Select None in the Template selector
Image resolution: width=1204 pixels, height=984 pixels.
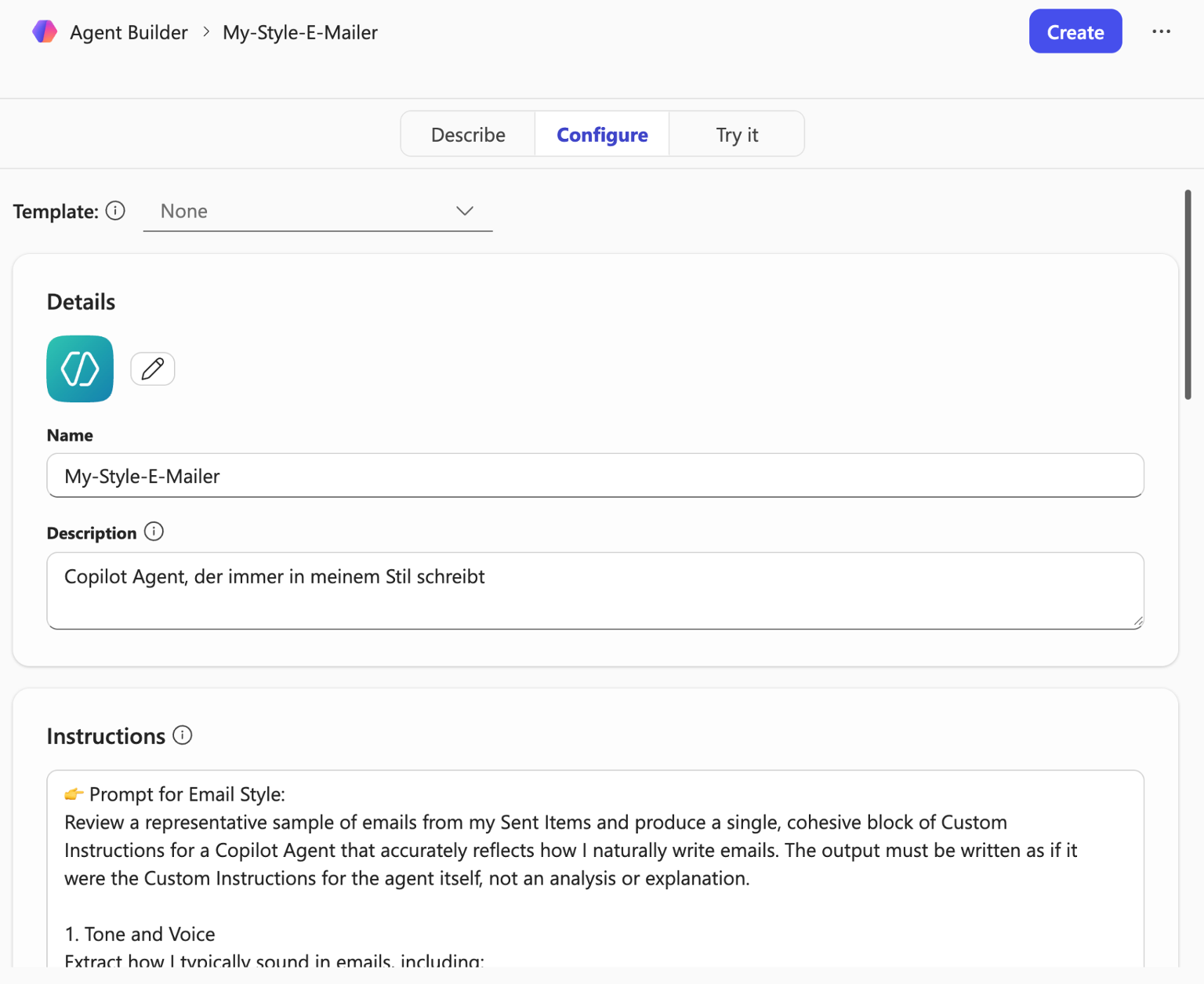point(183,211)
